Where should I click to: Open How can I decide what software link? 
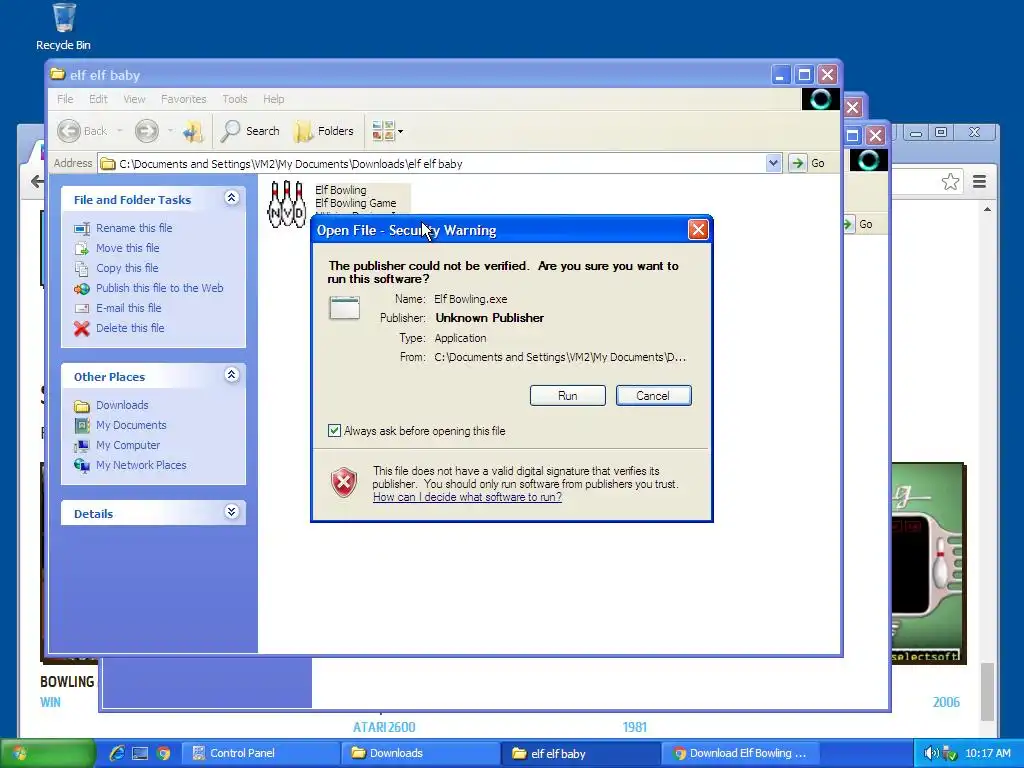[467, 498]
